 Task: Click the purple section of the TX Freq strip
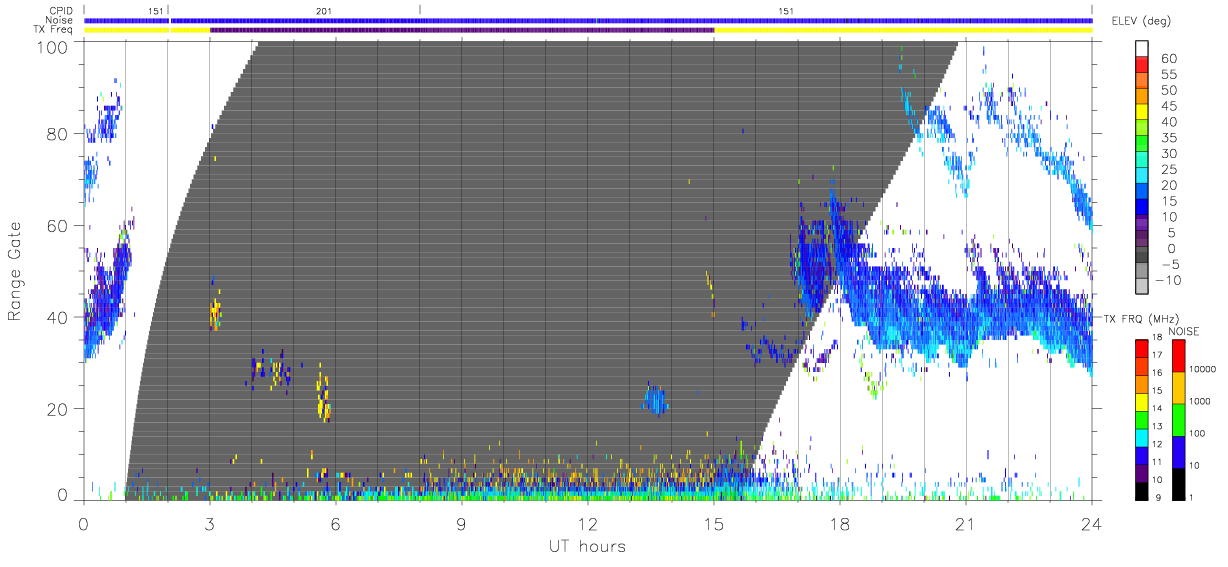coord(462,30)
